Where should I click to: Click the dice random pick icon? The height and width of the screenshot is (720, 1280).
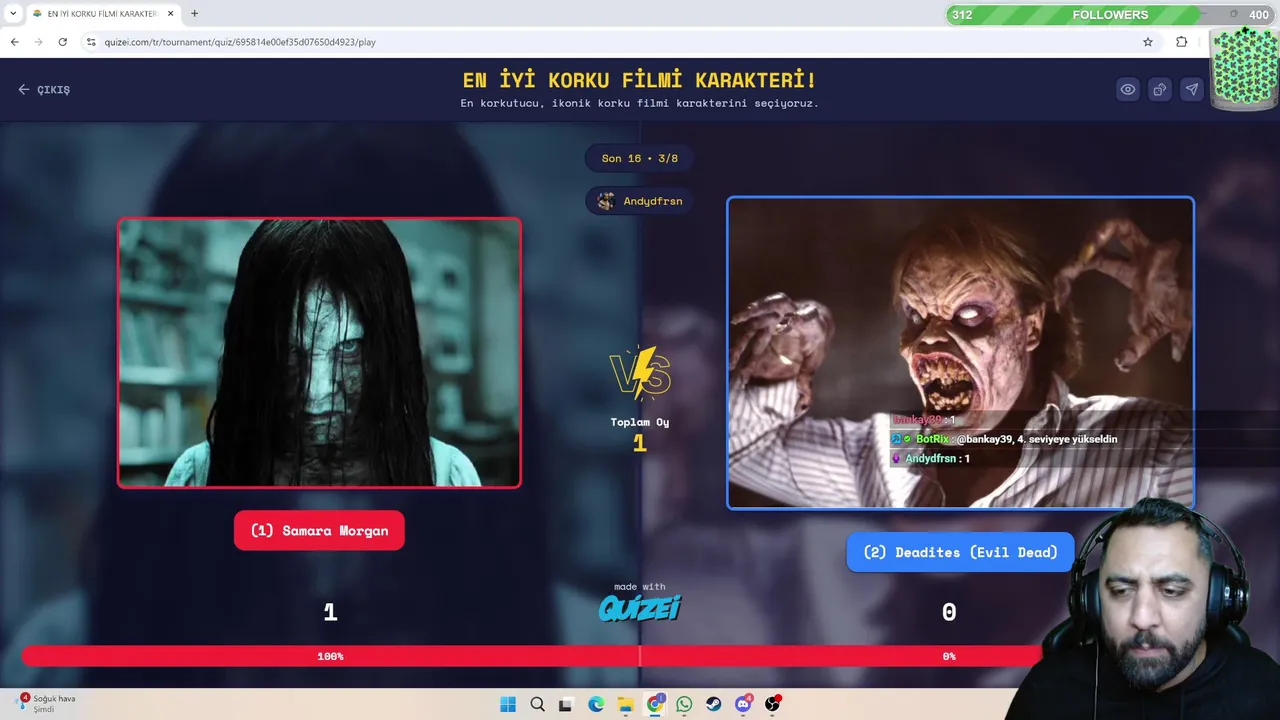(x=1160, y=89)
